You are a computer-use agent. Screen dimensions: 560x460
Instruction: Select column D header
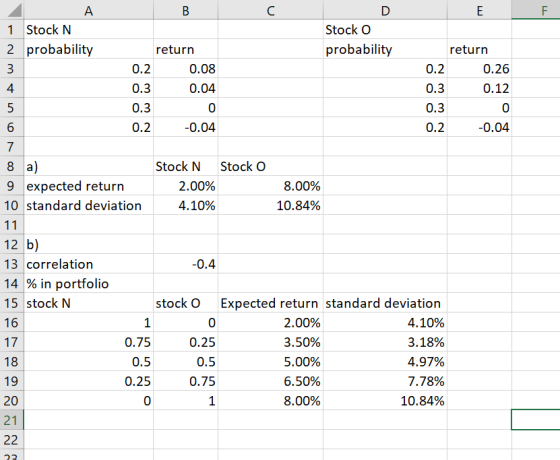pyautogui.click(x=385, y=10)
